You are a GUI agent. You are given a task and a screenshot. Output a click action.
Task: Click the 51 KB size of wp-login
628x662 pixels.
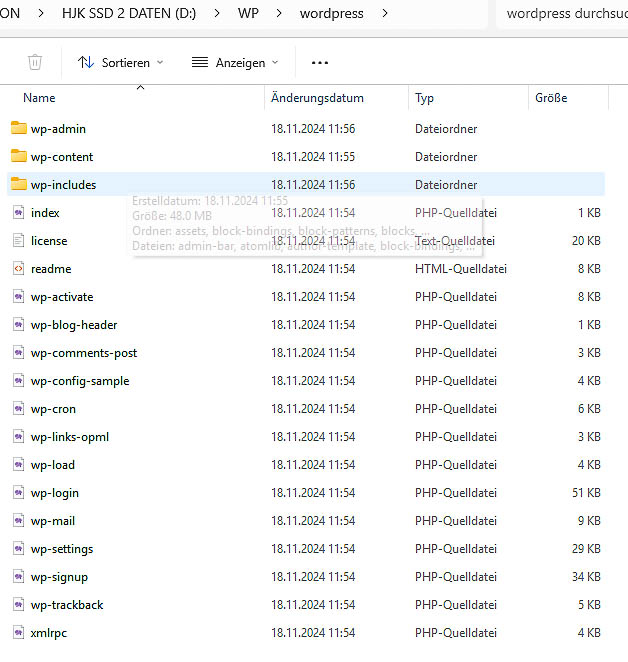pyautogui.click(x=586, y=493)
